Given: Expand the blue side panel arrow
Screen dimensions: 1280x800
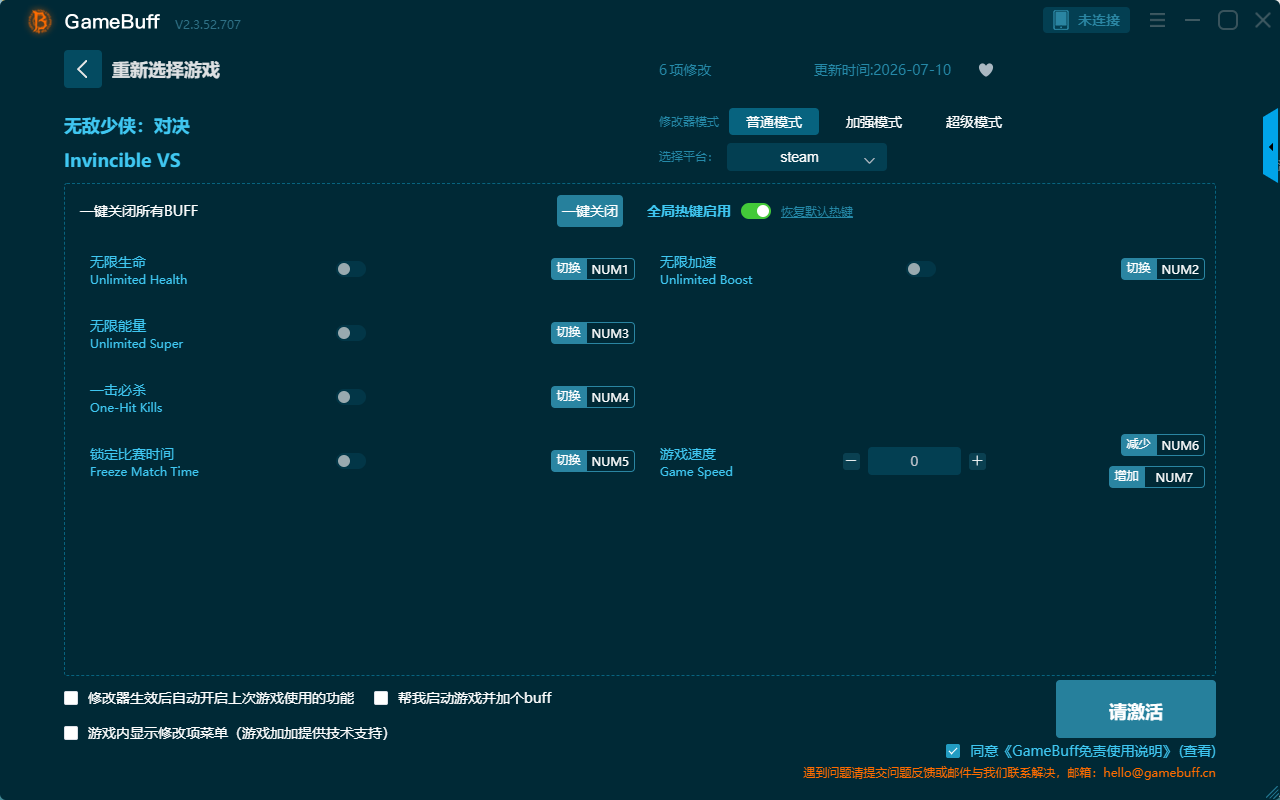Looking at the screenshot, I should (1271, 146).
